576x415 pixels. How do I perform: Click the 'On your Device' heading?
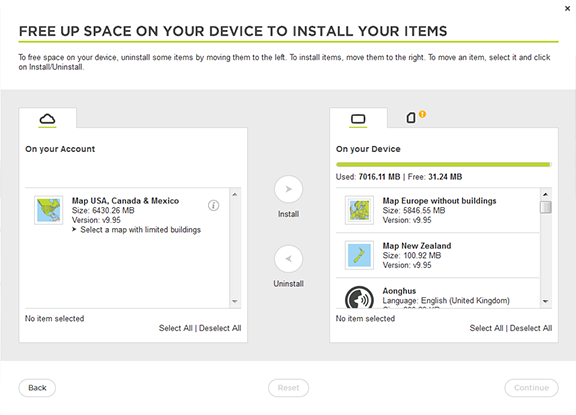pos(368,149)
